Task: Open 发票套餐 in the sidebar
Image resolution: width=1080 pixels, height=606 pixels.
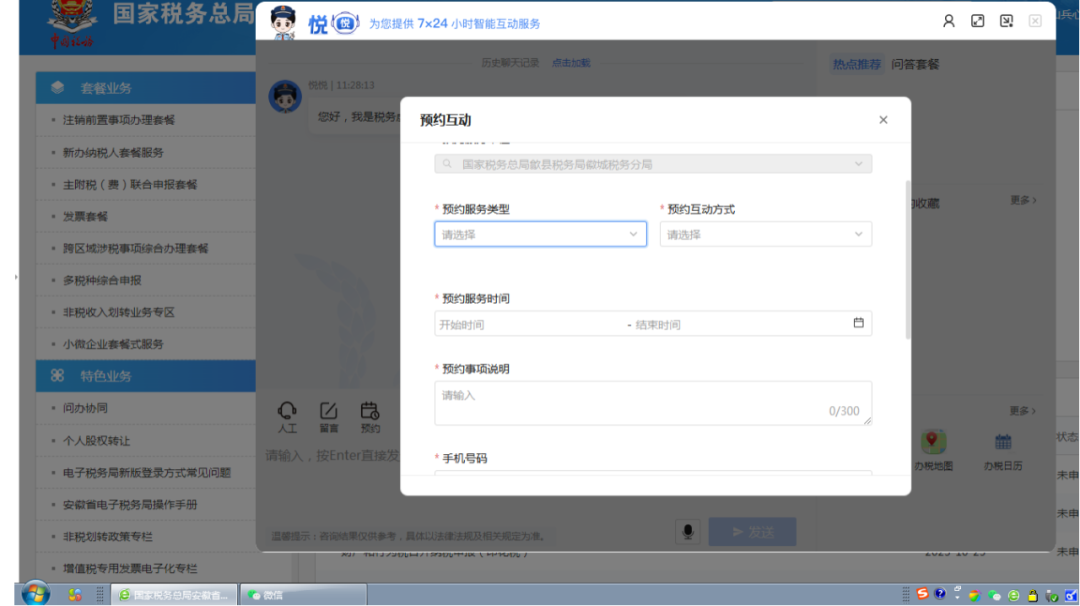Action: pyautogui.click(x=85, y=216)
